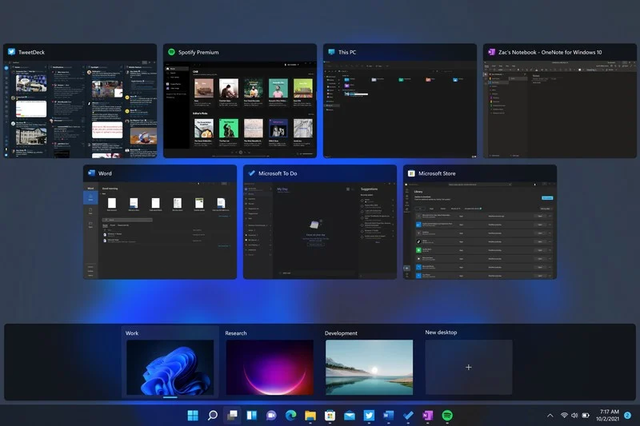Launch Microsoft Edge from the taskbar
640x426 pixels.
pos(291,415)
